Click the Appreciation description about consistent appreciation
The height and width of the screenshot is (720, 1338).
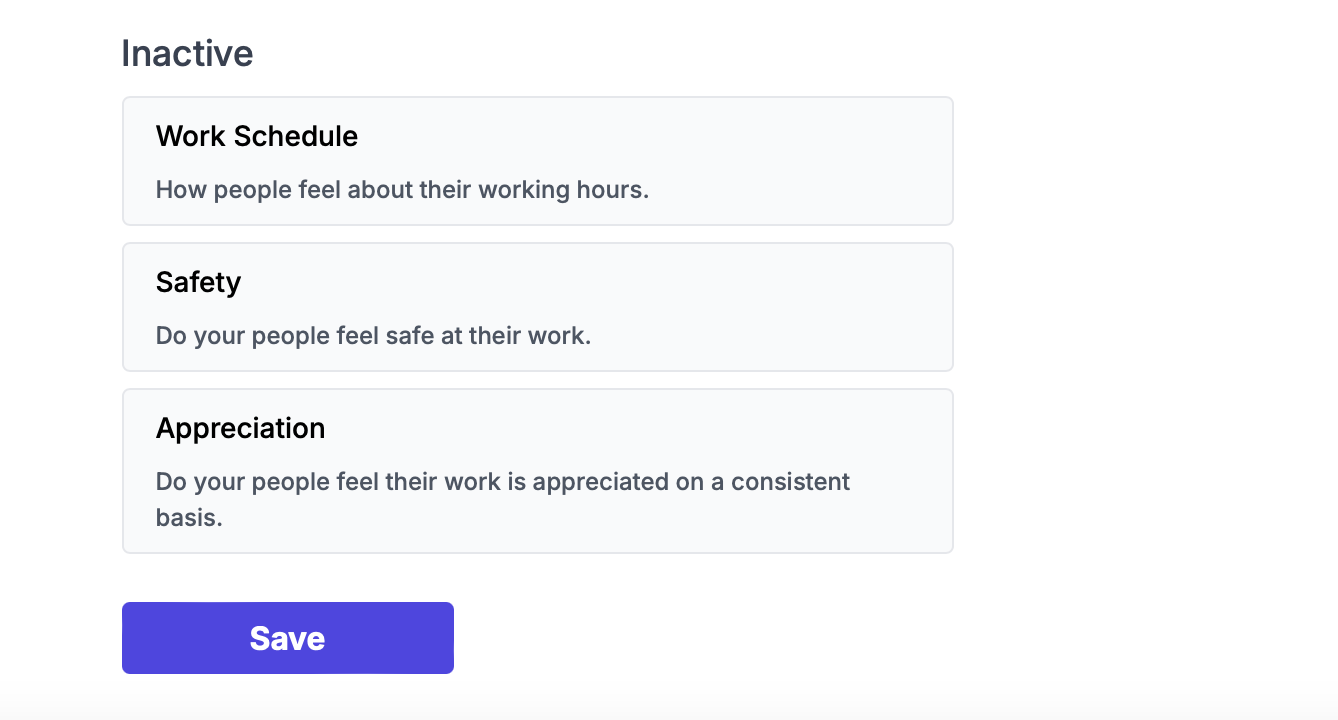503,499
